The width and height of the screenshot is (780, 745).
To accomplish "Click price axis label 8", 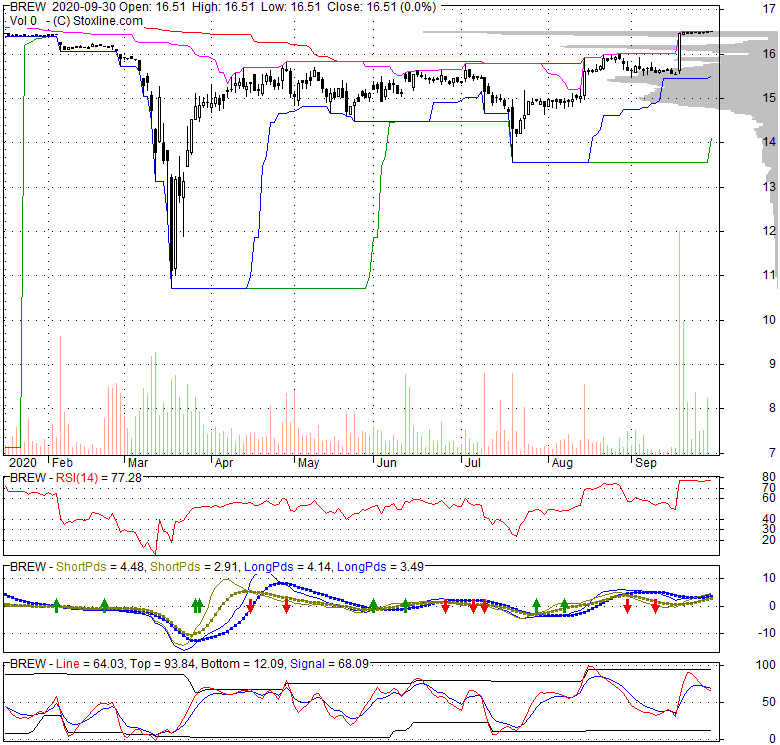I will pos(772,408).
